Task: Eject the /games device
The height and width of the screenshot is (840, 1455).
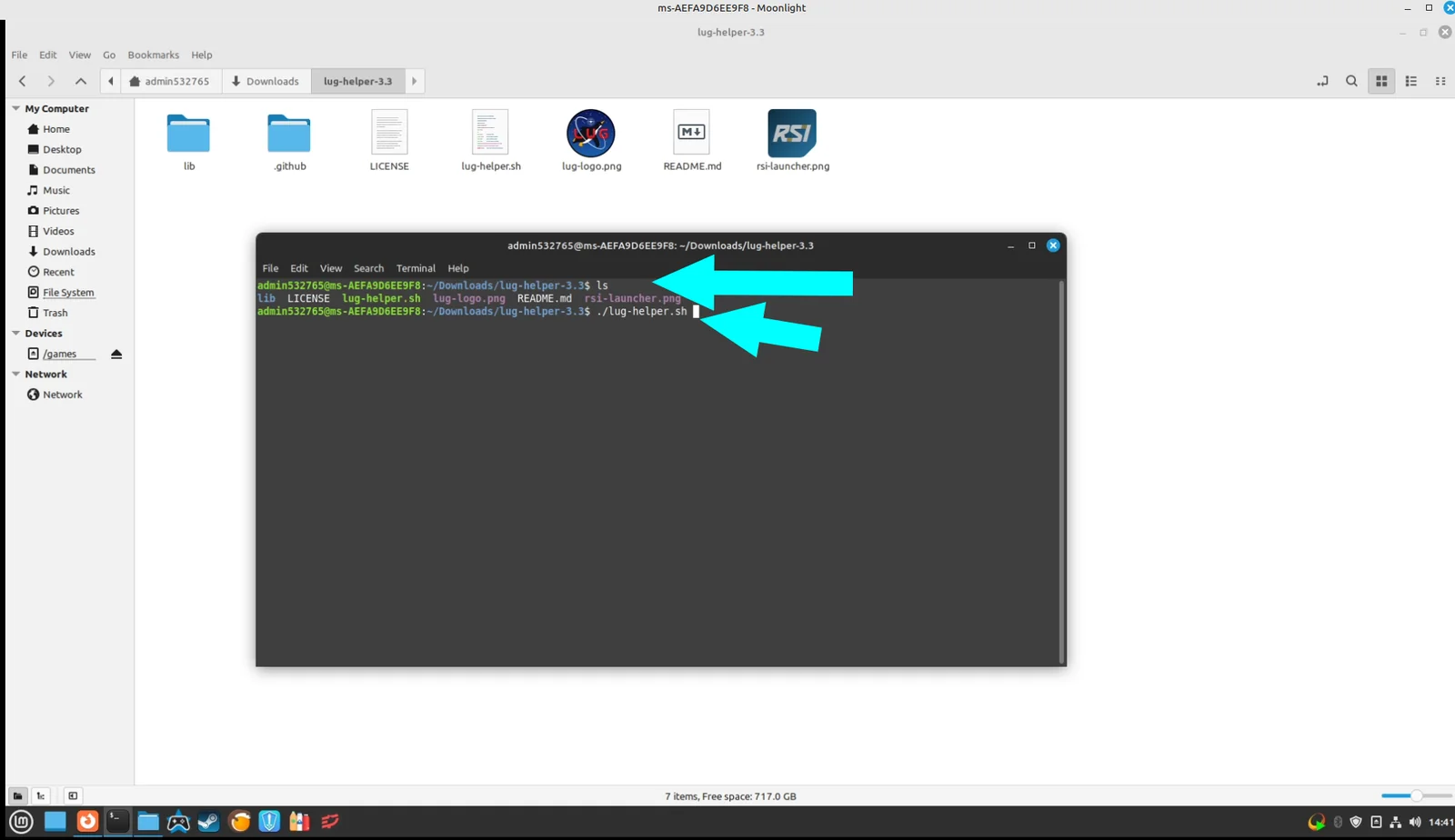Action: 116,354
